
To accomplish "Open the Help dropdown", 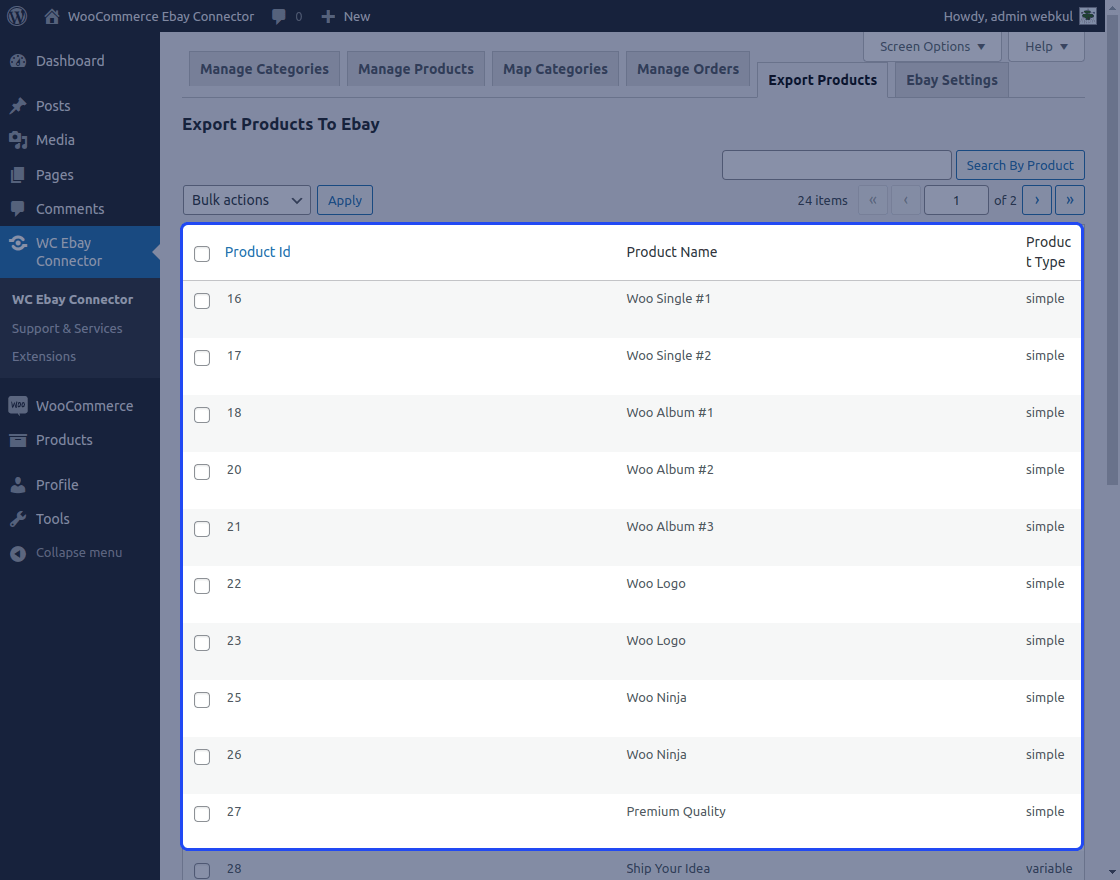I will (x=1046, y=46).
